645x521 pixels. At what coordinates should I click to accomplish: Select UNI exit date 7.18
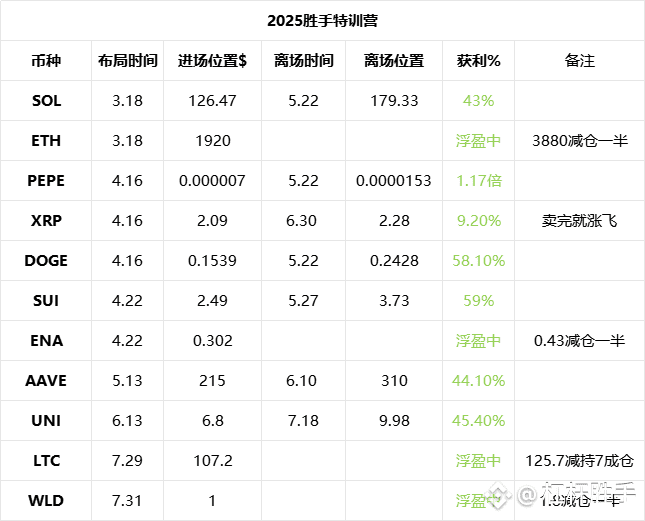pos(304,421)
